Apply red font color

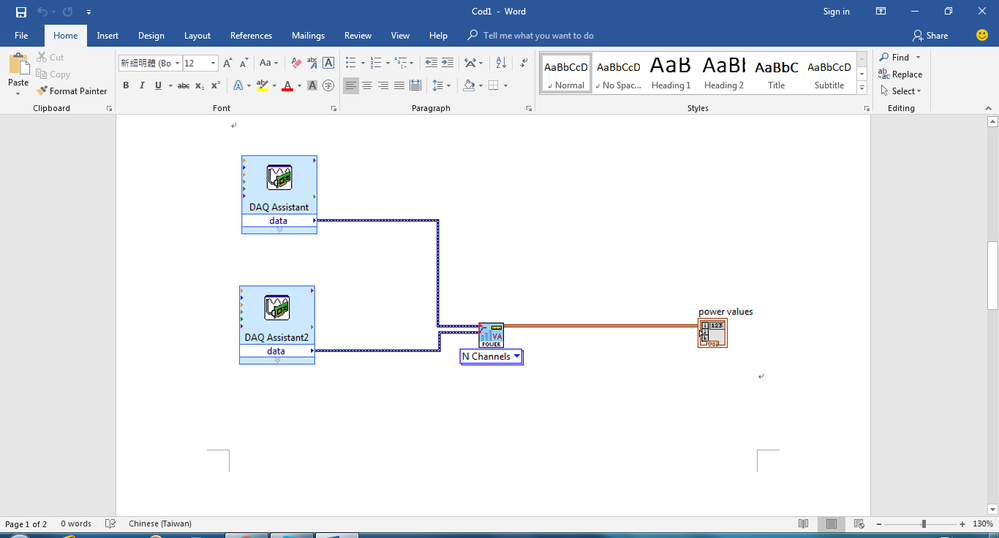[287, 85]
